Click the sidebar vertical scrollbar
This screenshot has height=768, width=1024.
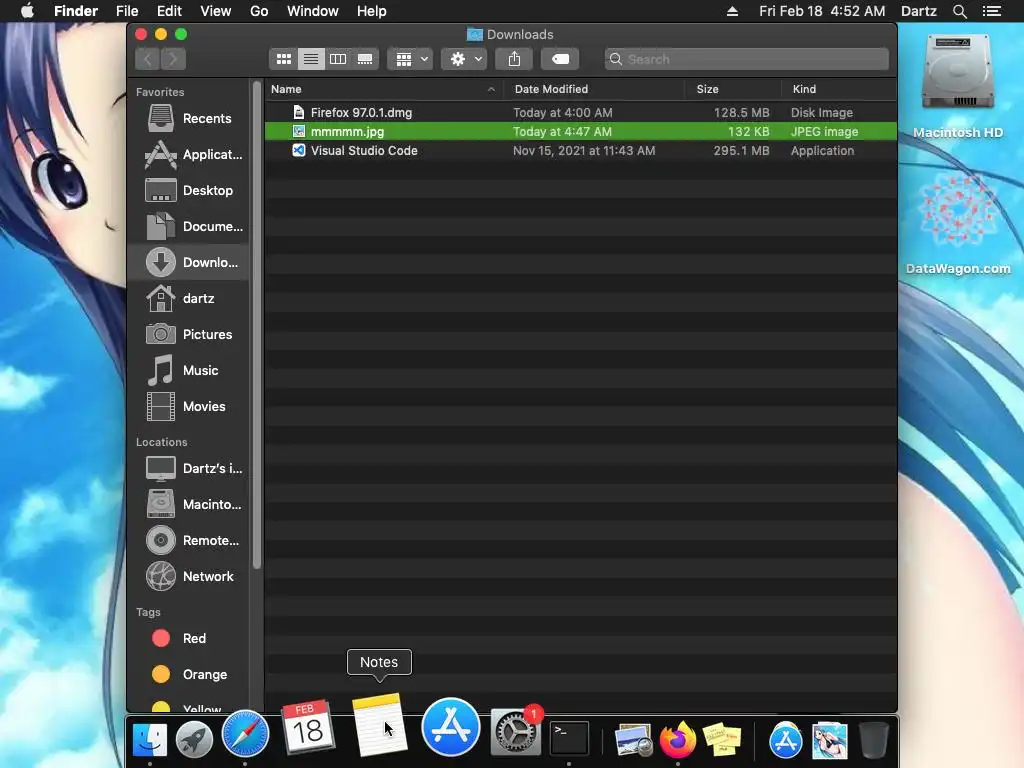pos(257,324)
